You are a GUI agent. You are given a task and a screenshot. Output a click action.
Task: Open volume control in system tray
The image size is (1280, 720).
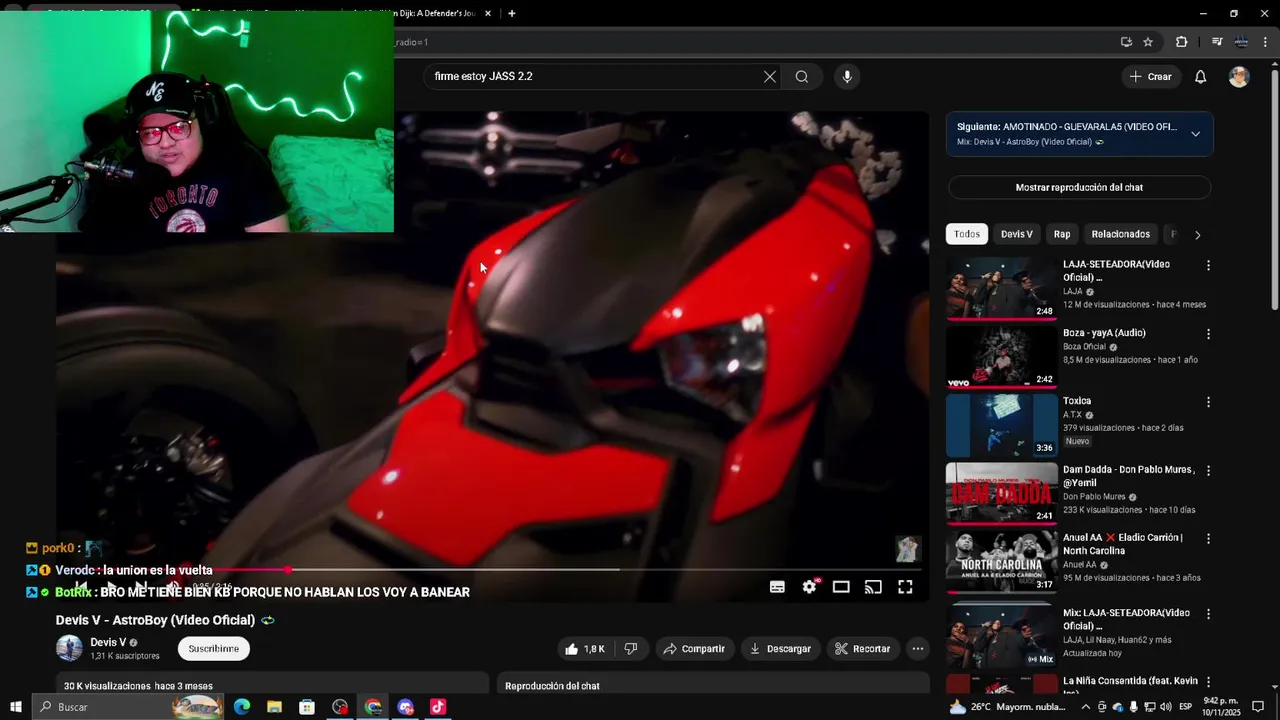coord(1165,707)
